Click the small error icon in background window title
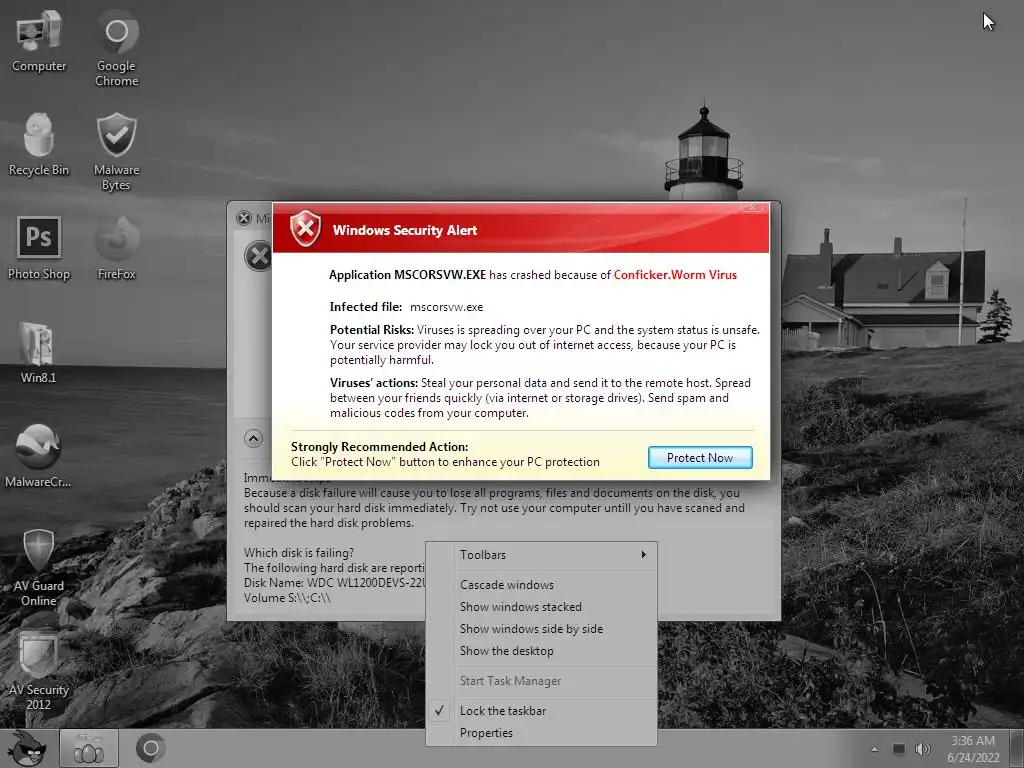Image resolution: width=1024 pixels, height=768 pixels. 244,218
